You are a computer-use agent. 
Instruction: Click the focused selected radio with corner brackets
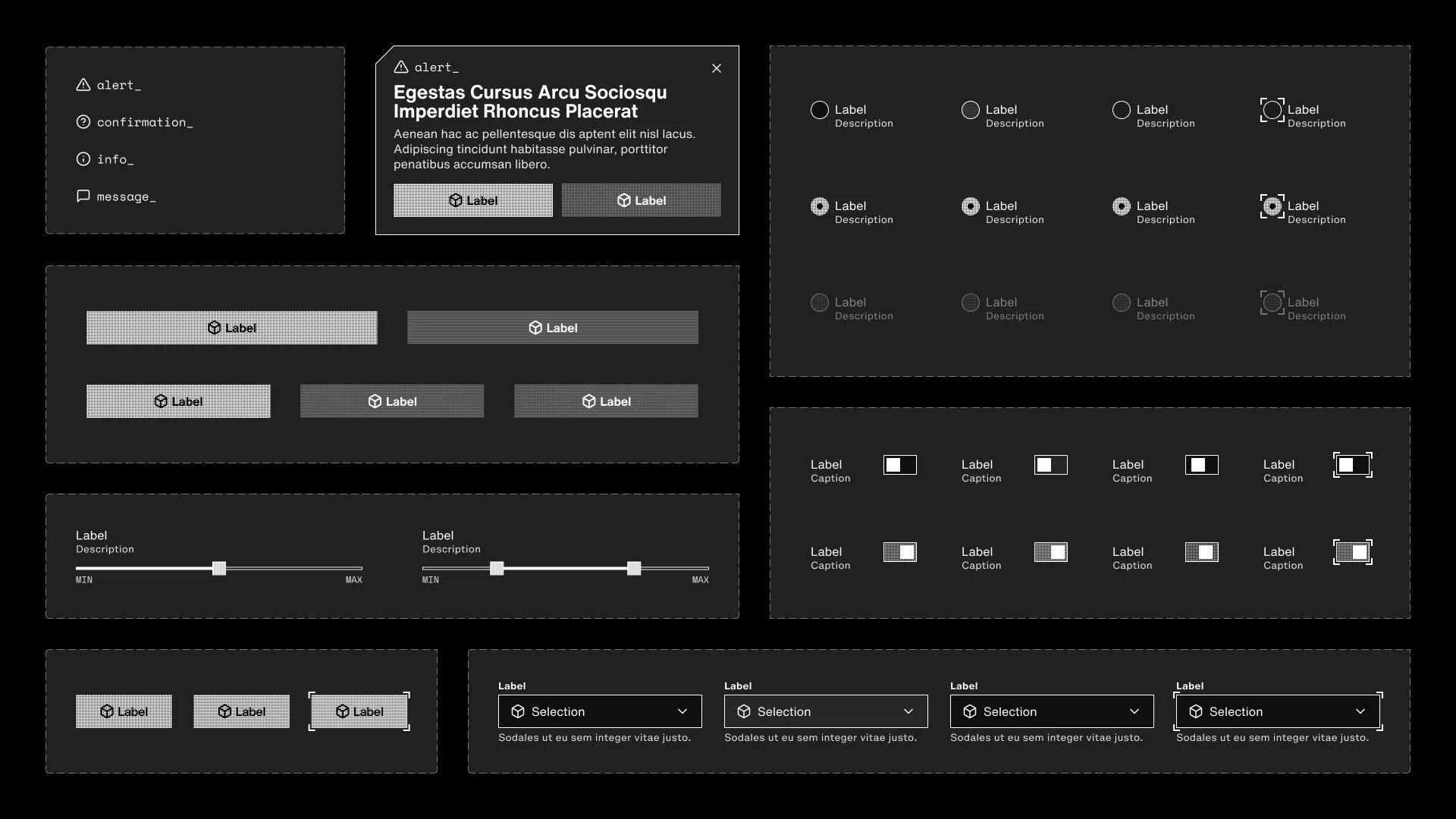pyautogui.click(x=1272, y=206)
